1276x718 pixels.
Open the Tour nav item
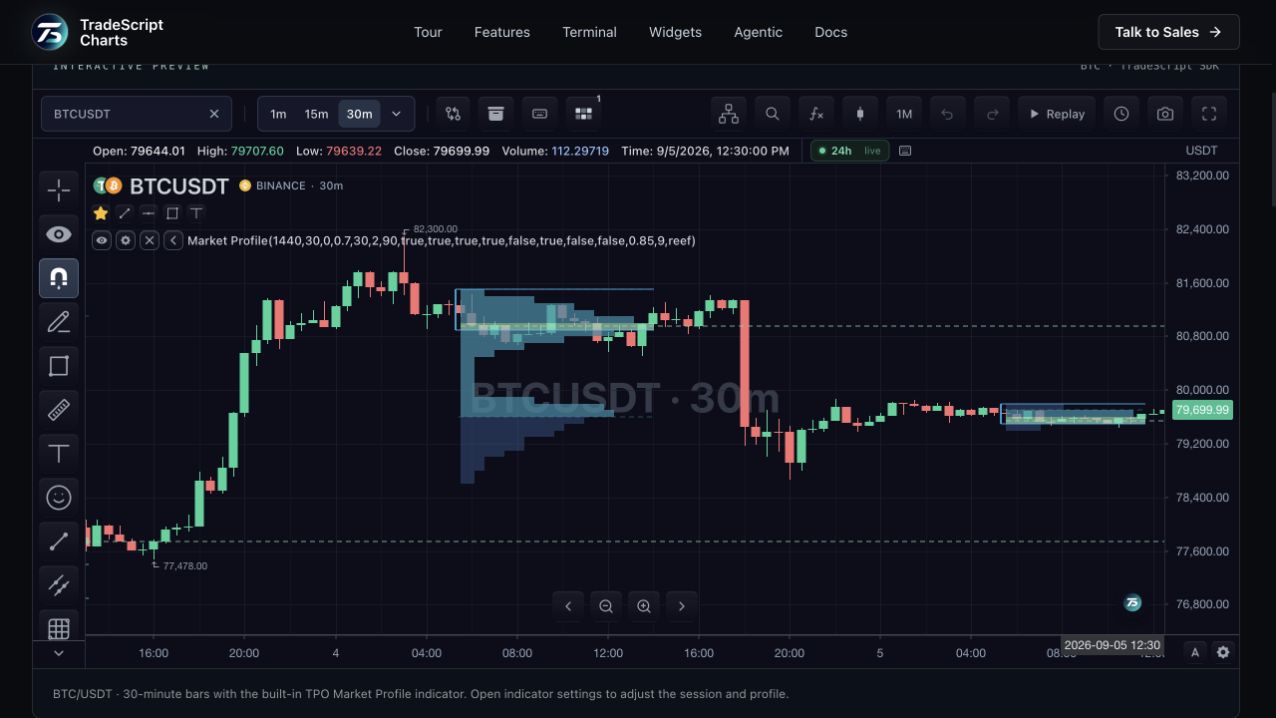click(x=428, y=32)
